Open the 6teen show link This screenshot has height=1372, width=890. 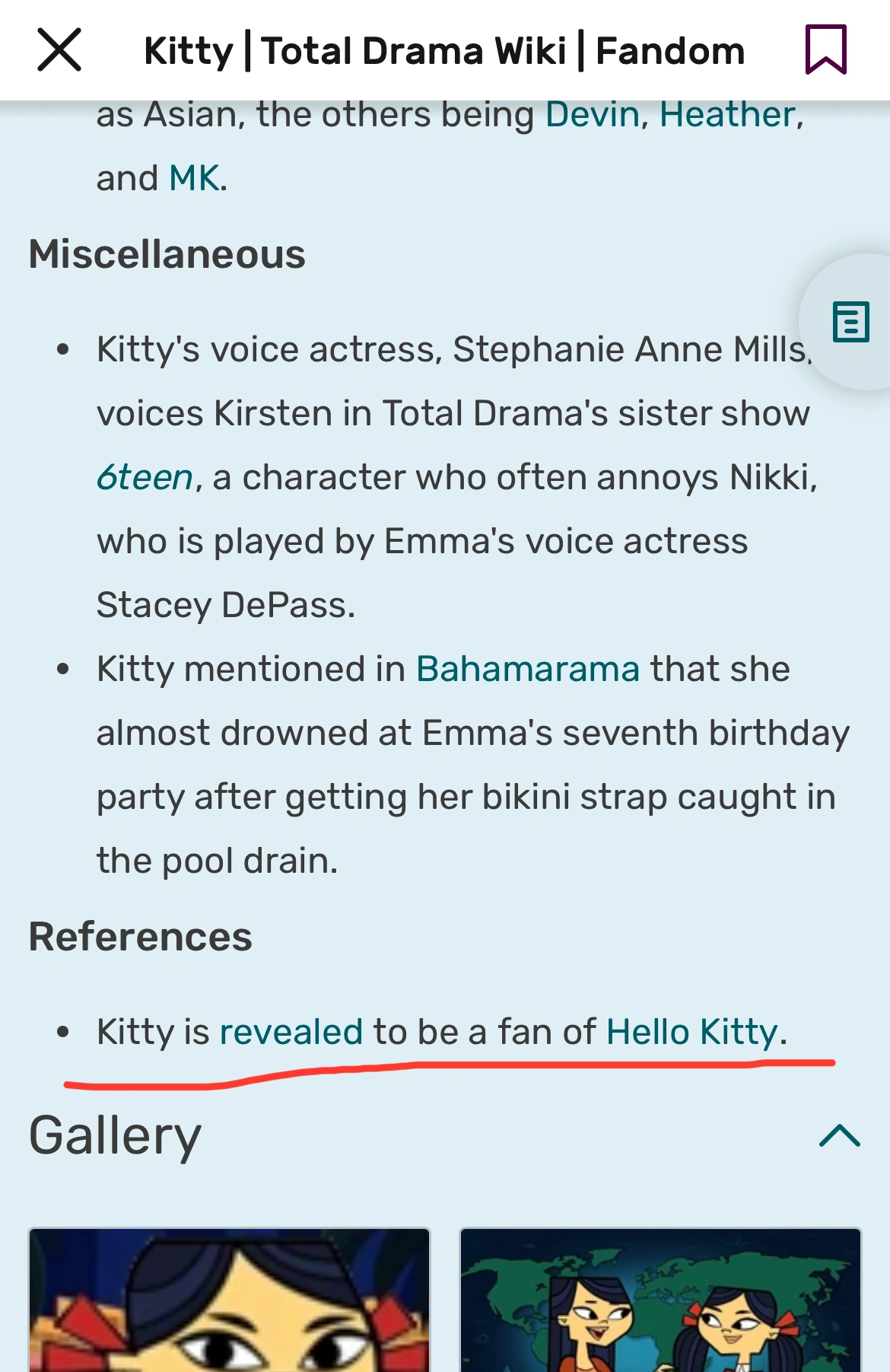(145, 478)
